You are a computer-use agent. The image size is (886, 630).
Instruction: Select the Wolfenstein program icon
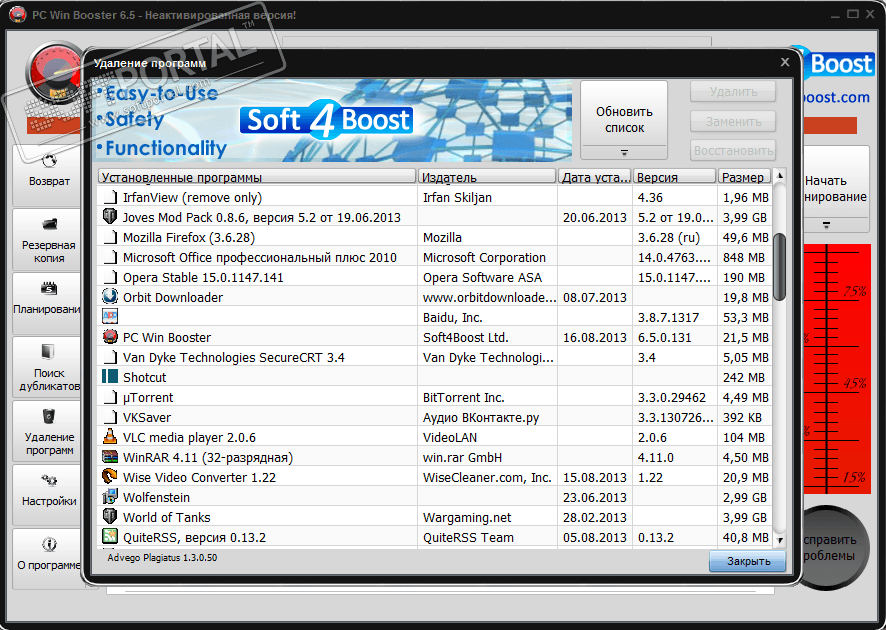click(x=110, y=497)
